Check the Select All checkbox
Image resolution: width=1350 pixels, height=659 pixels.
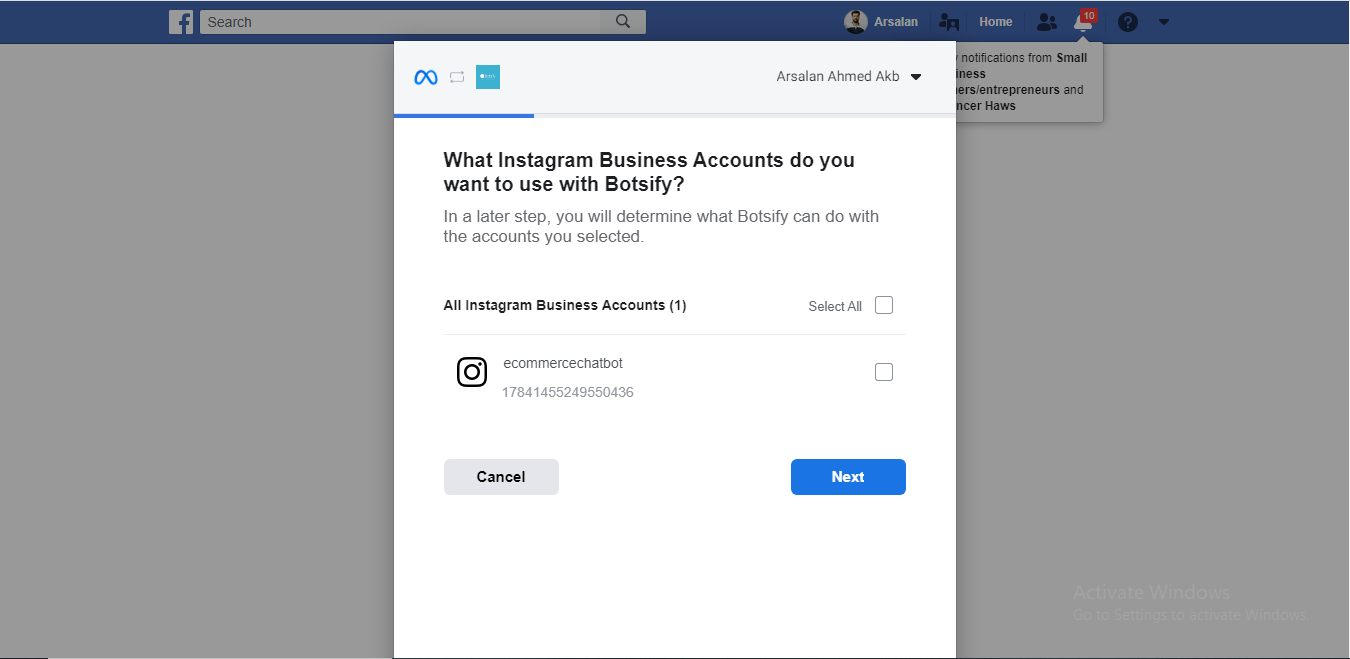[884, 306]
